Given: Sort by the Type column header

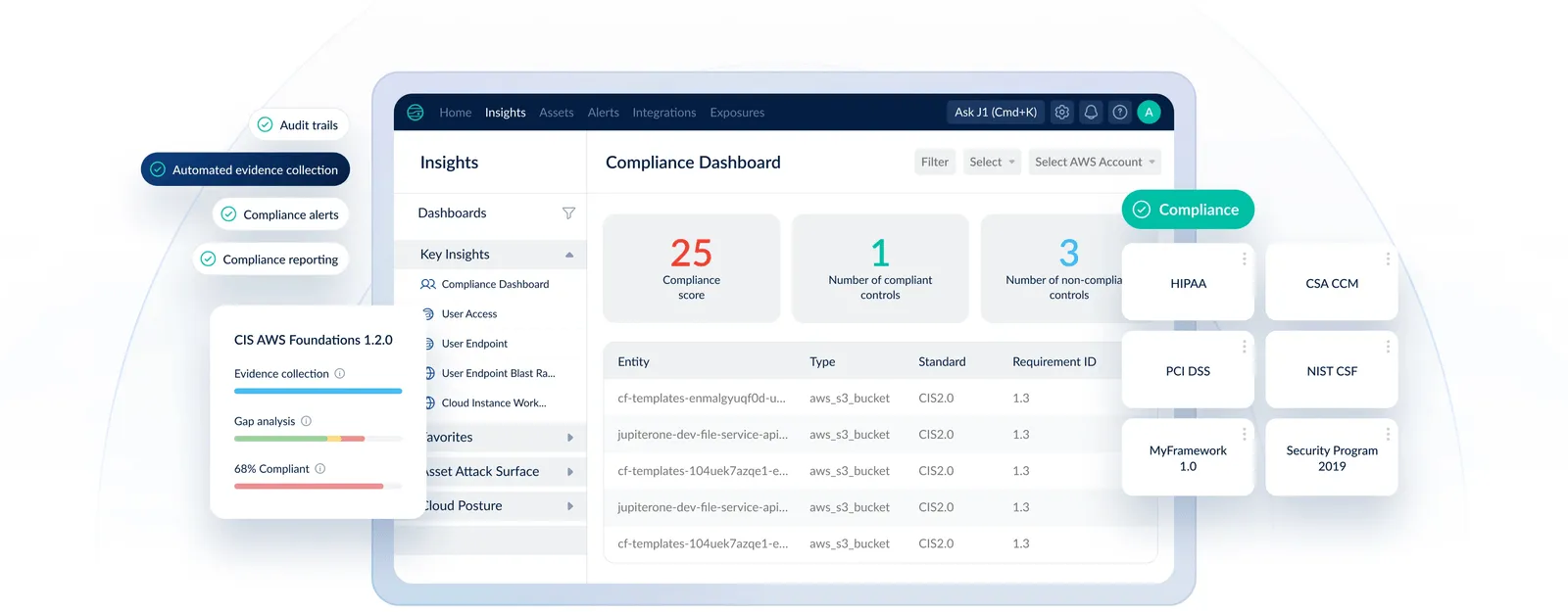Looking at the screenshot, I should coord(822,361).
